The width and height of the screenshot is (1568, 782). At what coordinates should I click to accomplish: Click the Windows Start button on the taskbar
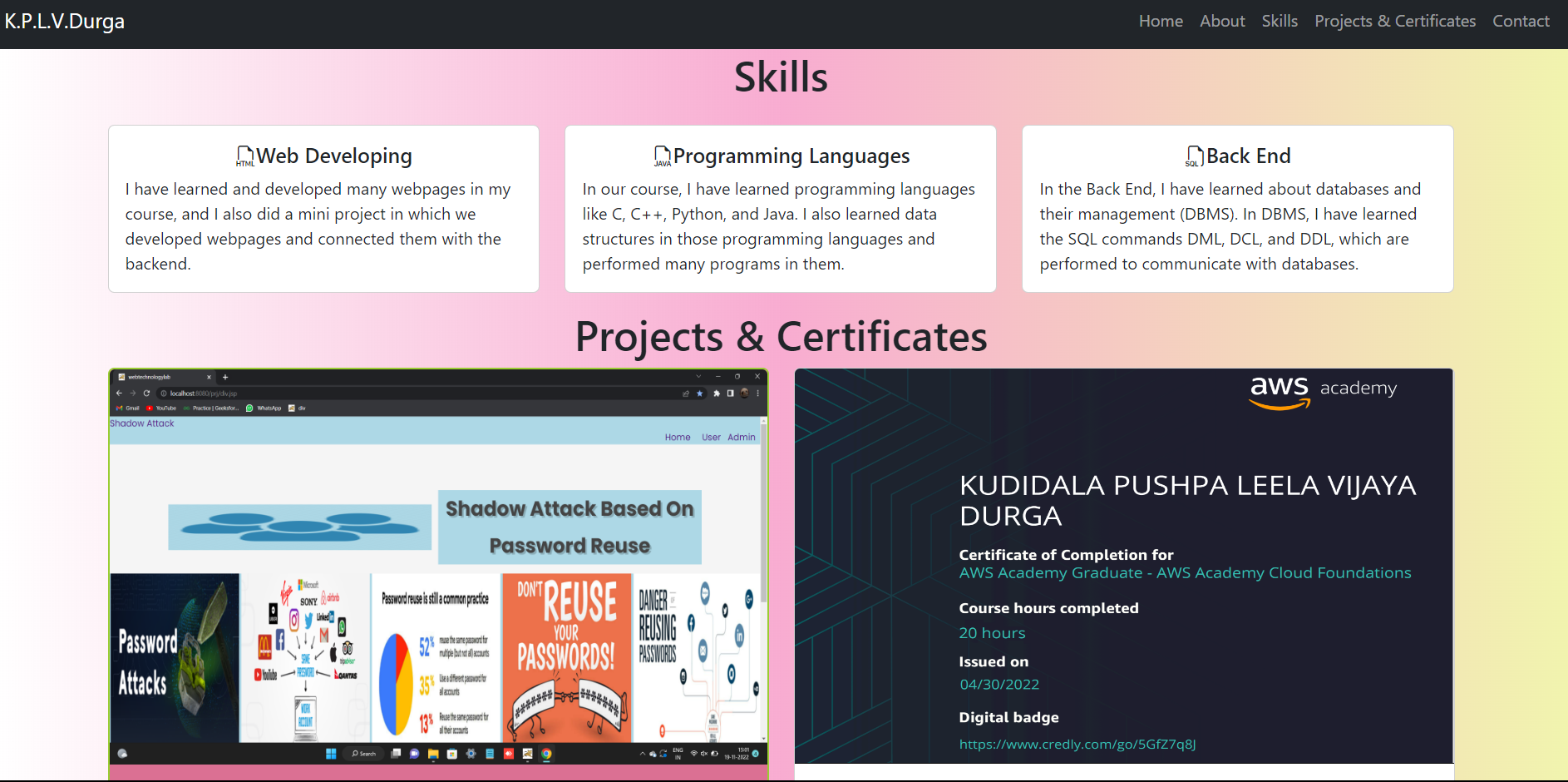[330, 754]
